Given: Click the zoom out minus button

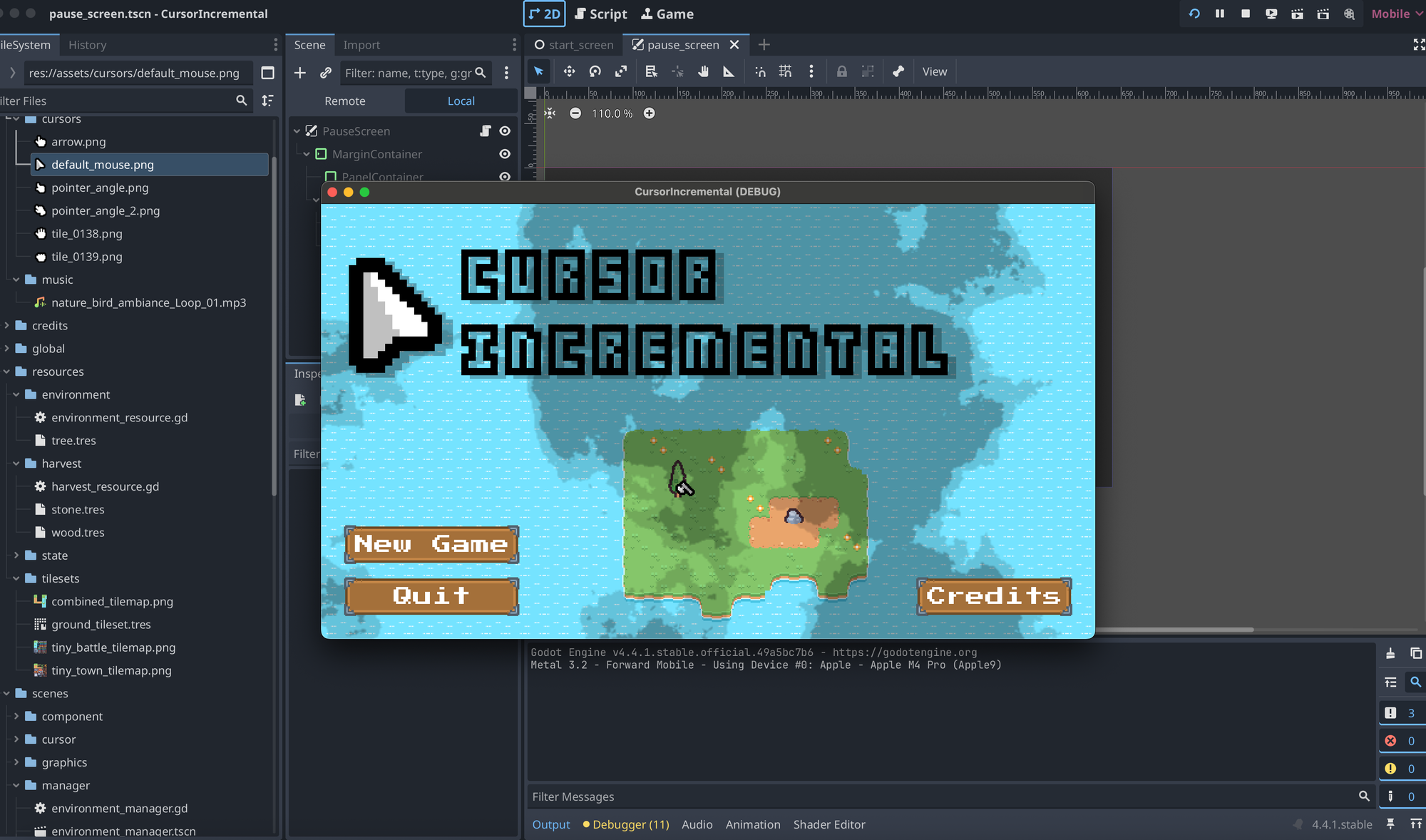Looking at the screenshot, I should [575, 113].
